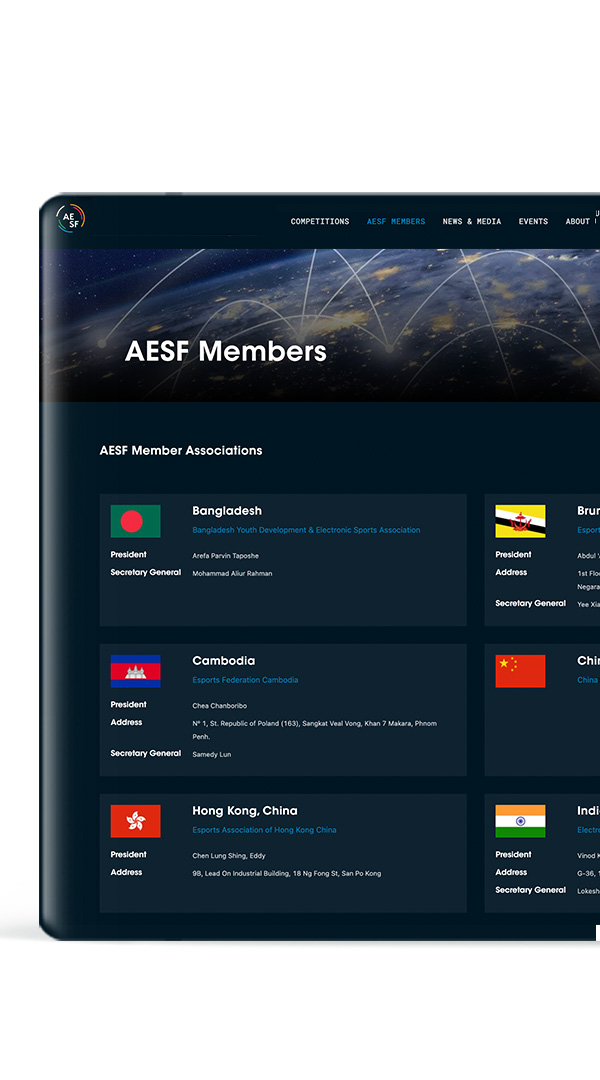The height and width of the screenshot is (1080, 600).
Task: Click the AESF Members page title
Action: click(x=225, y=351)
